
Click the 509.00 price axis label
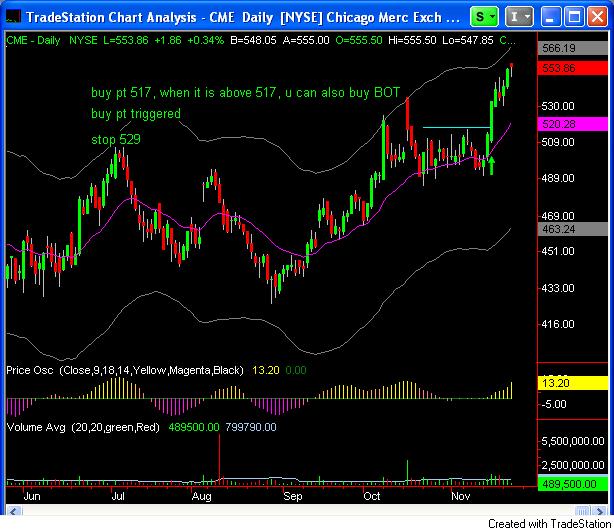(558, 142)
